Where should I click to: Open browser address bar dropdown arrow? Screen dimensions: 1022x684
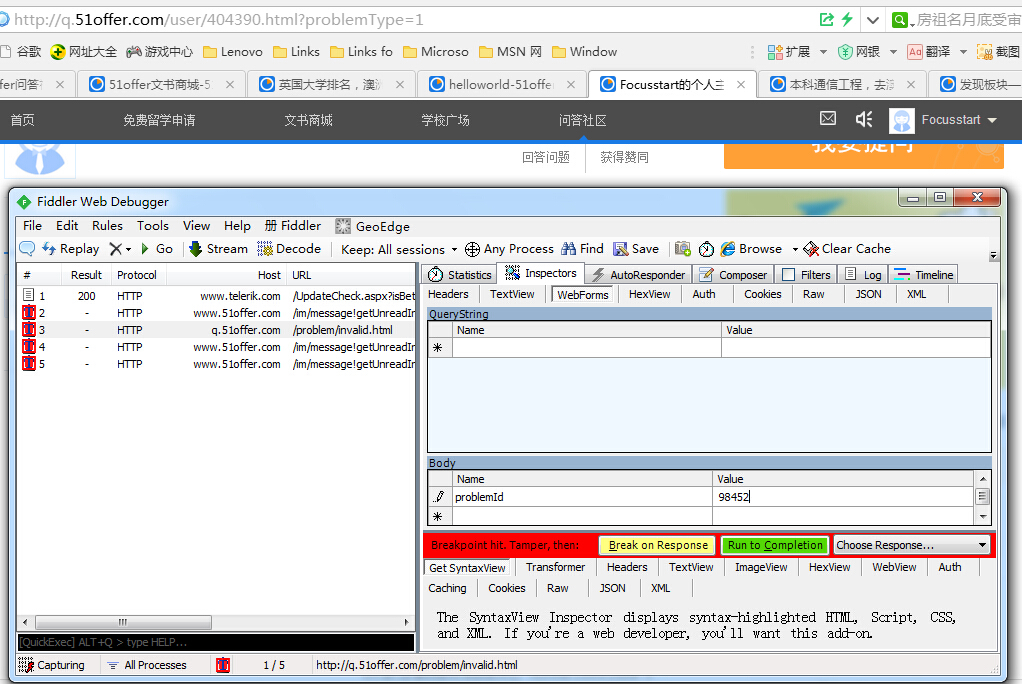pyautogui.click(x=873, y=20)
